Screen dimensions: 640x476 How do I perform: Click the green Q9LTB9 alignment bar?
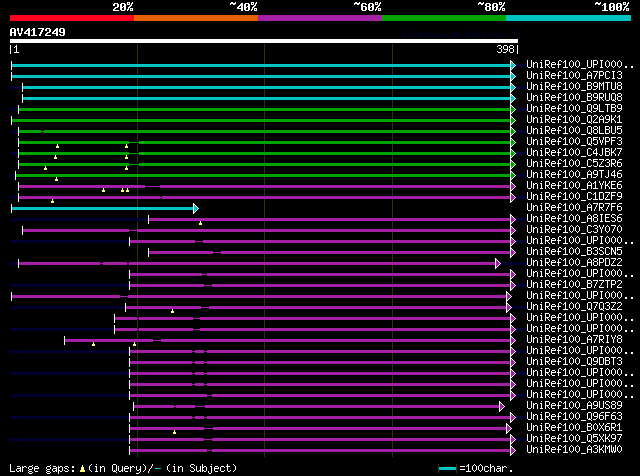pos(264,109)
